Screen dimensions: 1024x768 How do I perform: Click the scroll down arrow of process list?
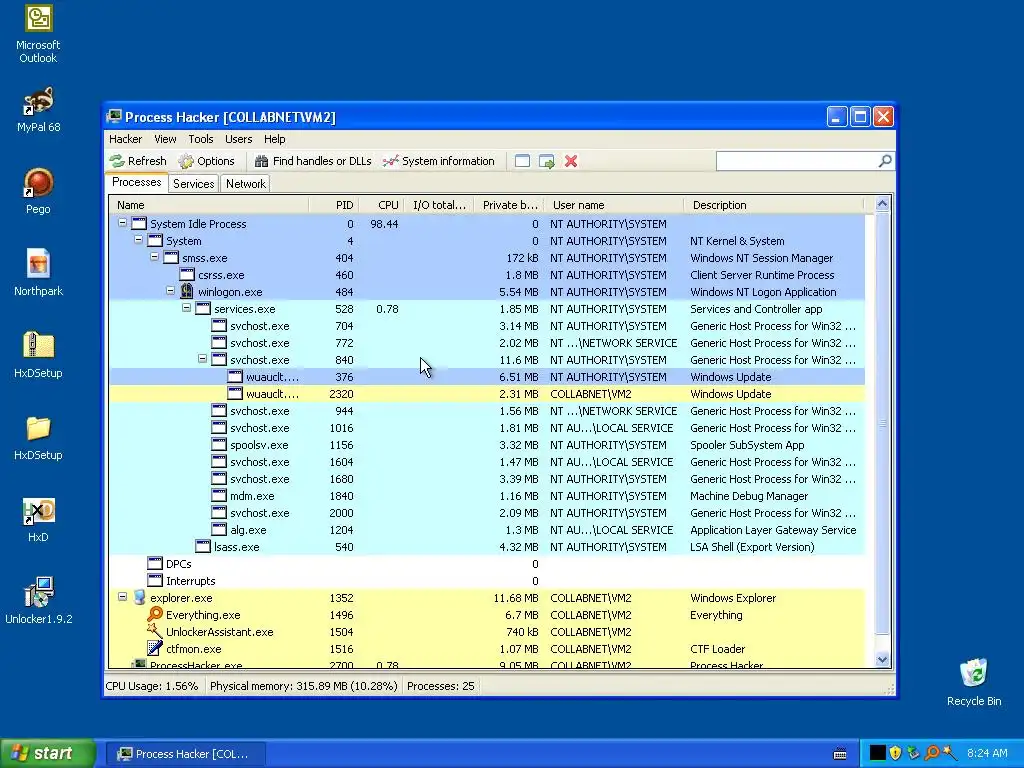coord(882,660)
